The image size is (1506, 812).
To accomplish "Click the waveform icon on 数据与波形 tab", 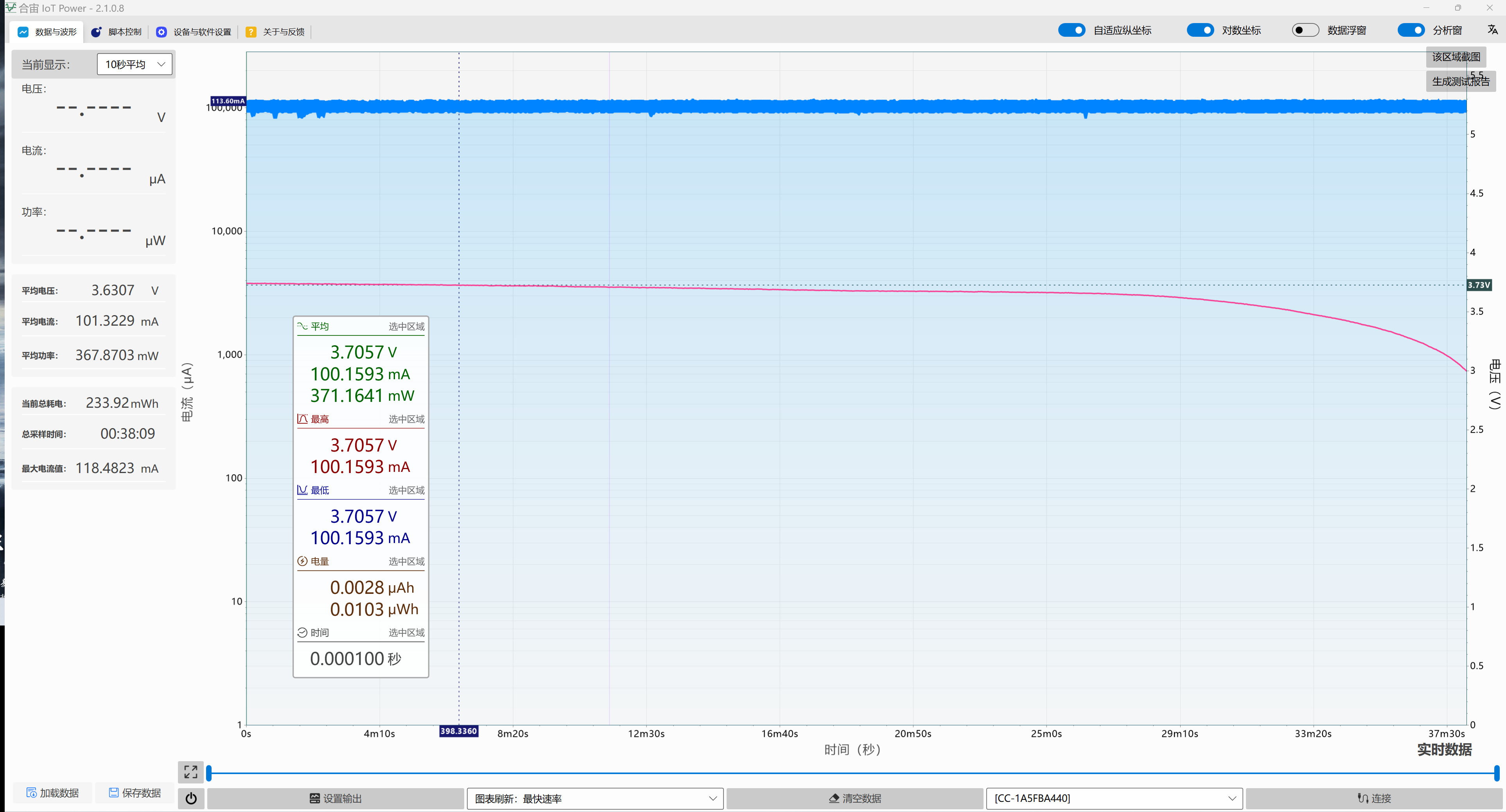I will point(23,32).
